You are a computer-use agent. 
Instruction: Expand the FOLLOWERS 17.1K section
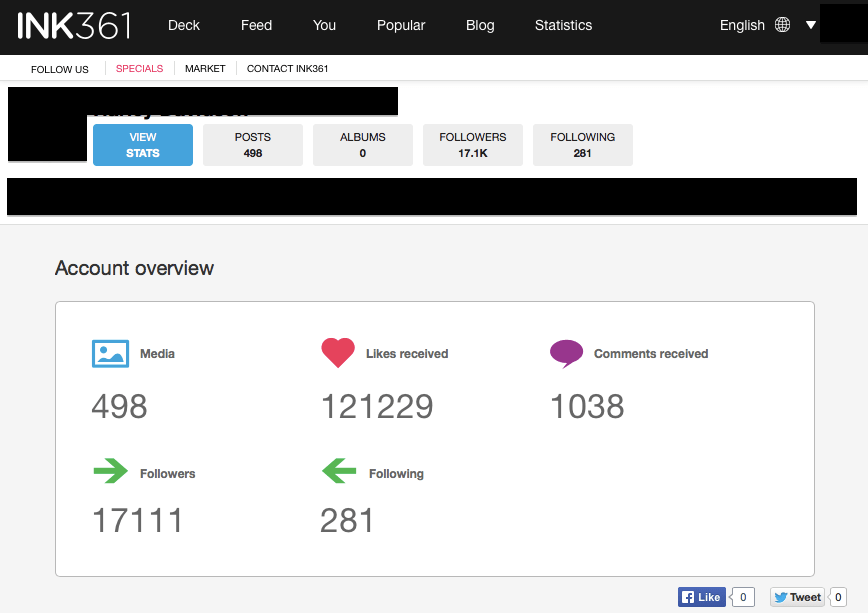point(472,144)
